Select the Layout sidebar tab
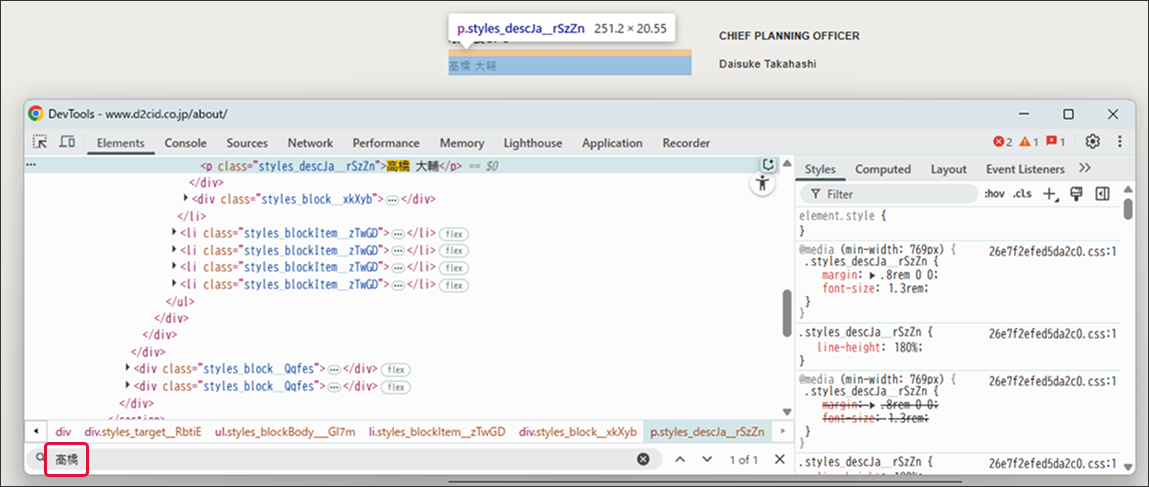This screenshot has height=487, width=1149. (x=948, y=169)
